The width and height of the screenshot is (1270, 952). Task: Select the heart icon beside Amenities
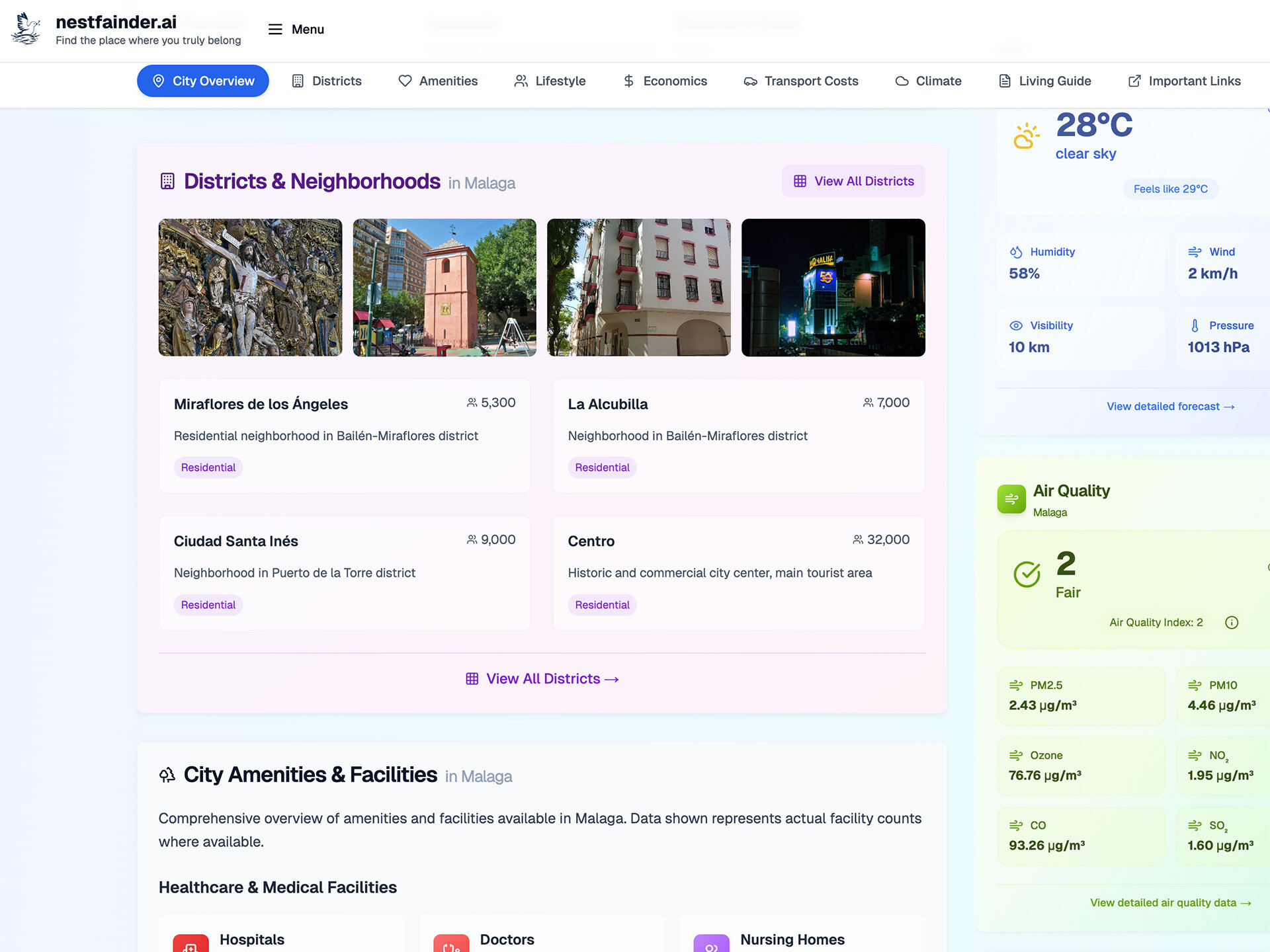tap(405, 81)
